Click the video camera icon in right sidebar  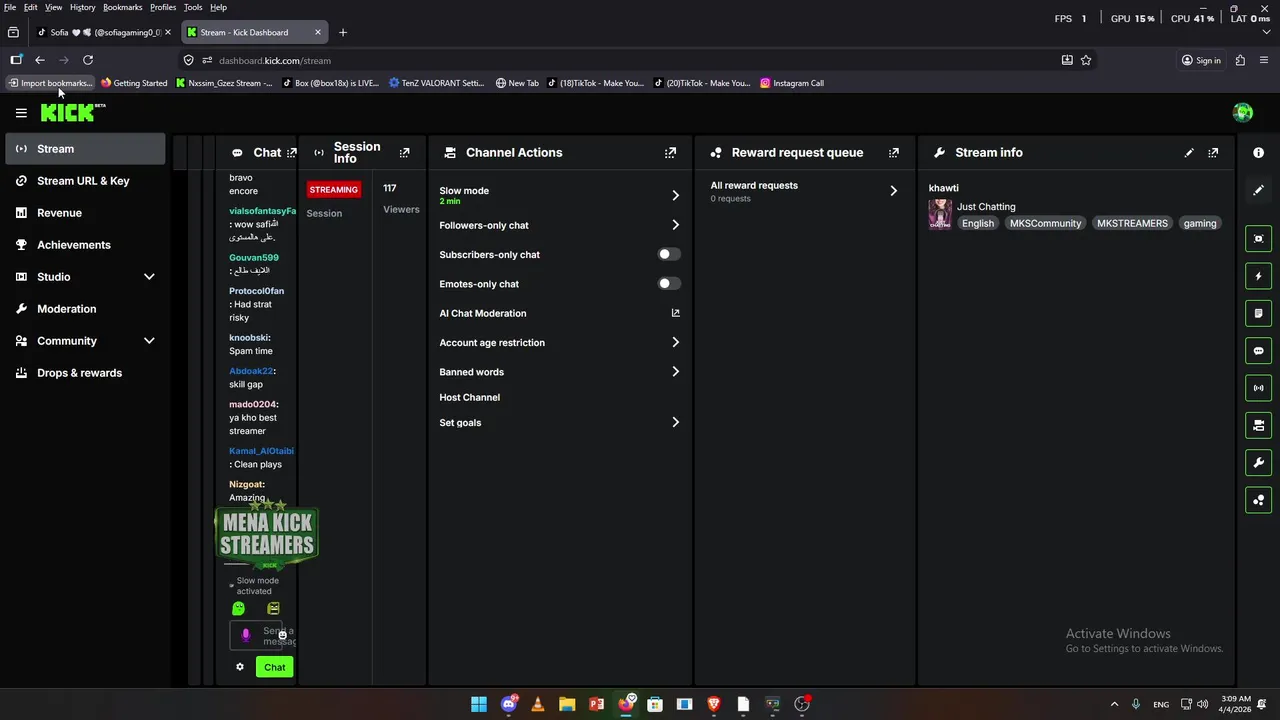pos(1258,425)
